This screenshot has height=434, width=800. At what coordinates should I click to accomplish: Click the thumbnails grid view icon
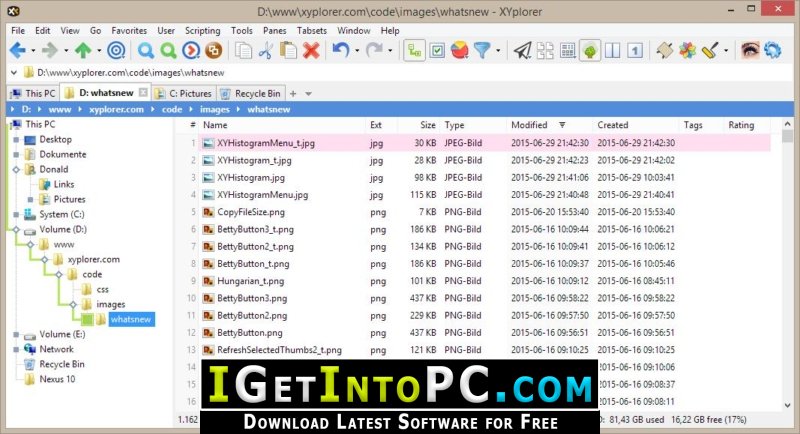[x=545, y=50]
